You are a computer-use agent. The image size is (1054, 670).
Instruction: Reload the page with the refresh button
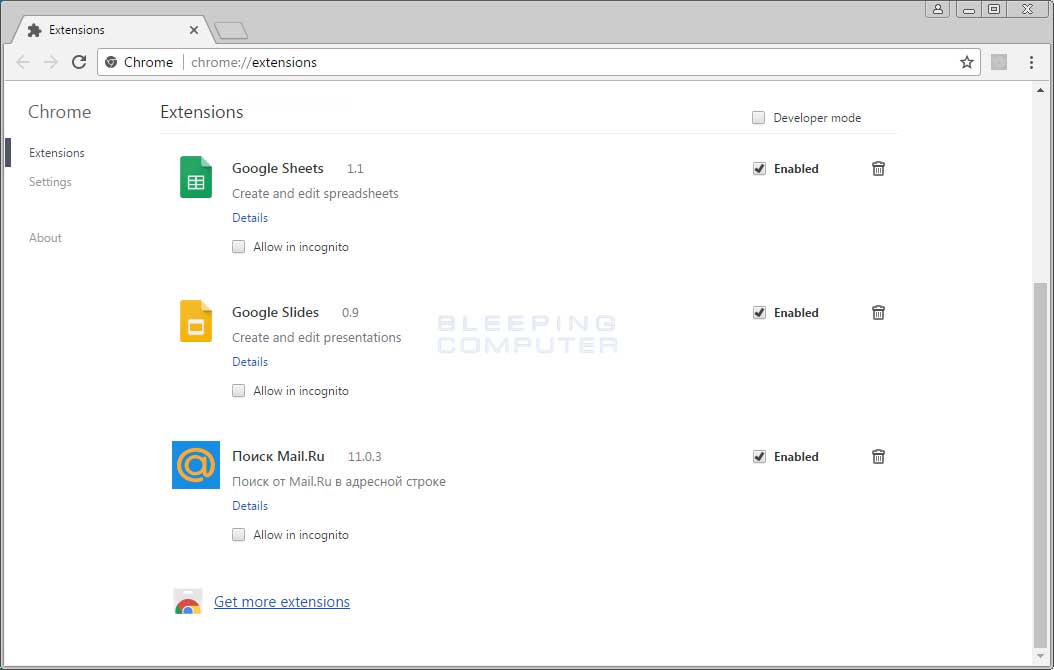click(79, 62)
